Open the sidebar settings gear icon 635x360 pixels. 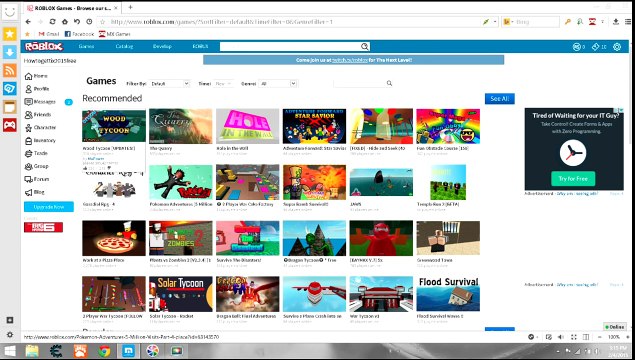tap(10, 335)
